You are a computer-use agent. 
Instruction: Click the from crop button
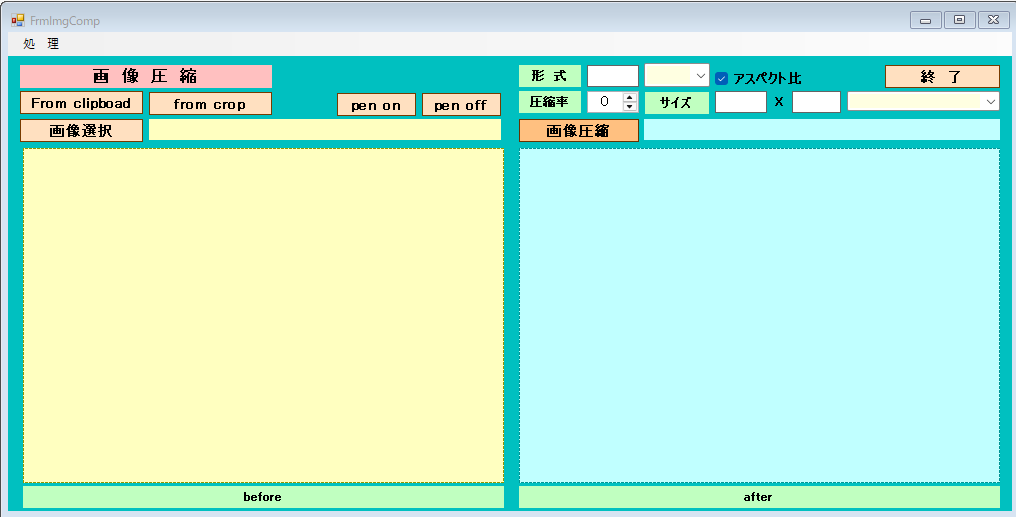click(210, 103)
